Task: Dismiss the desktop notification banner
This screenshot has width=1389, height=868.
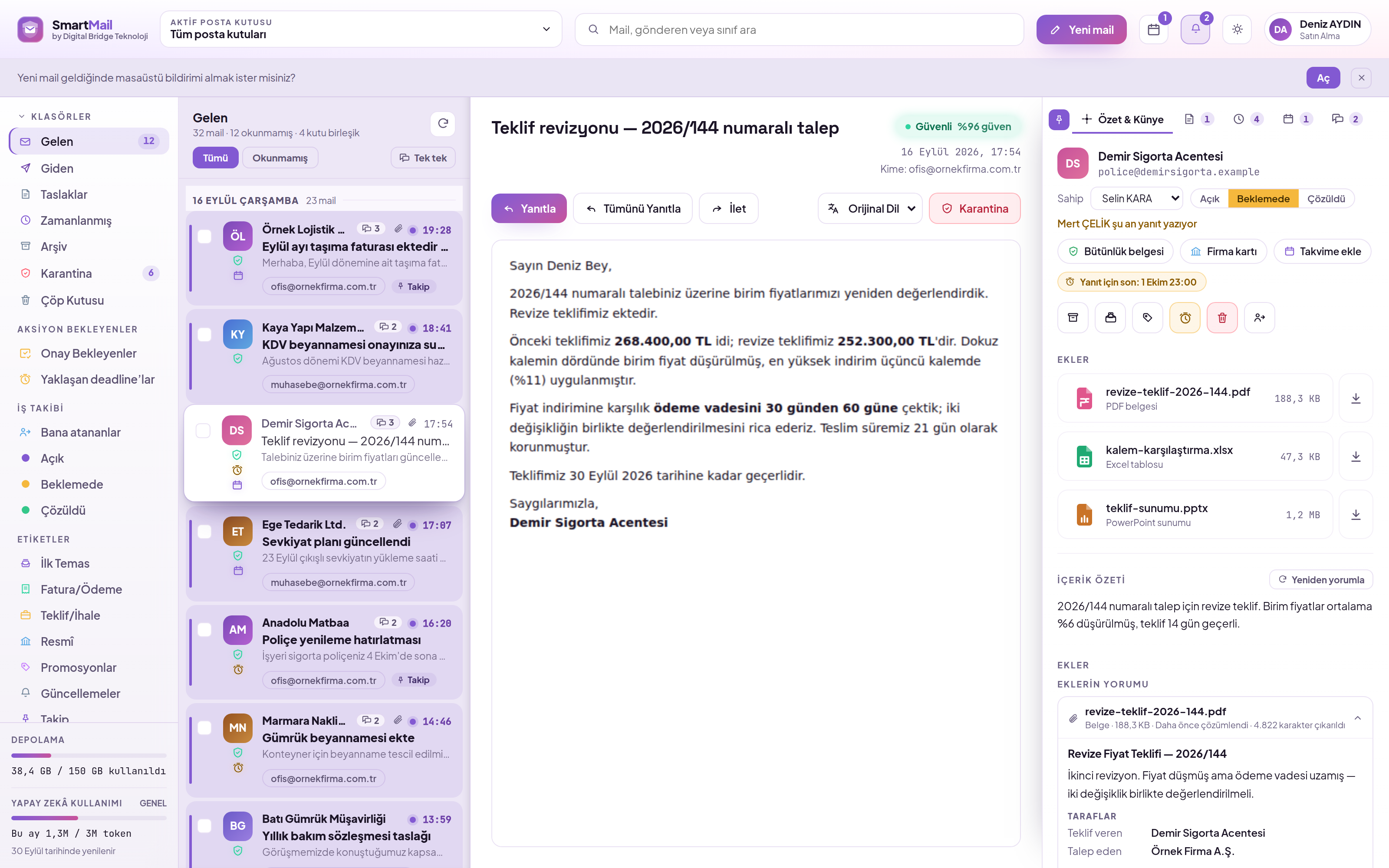Action: point(1361,78)
